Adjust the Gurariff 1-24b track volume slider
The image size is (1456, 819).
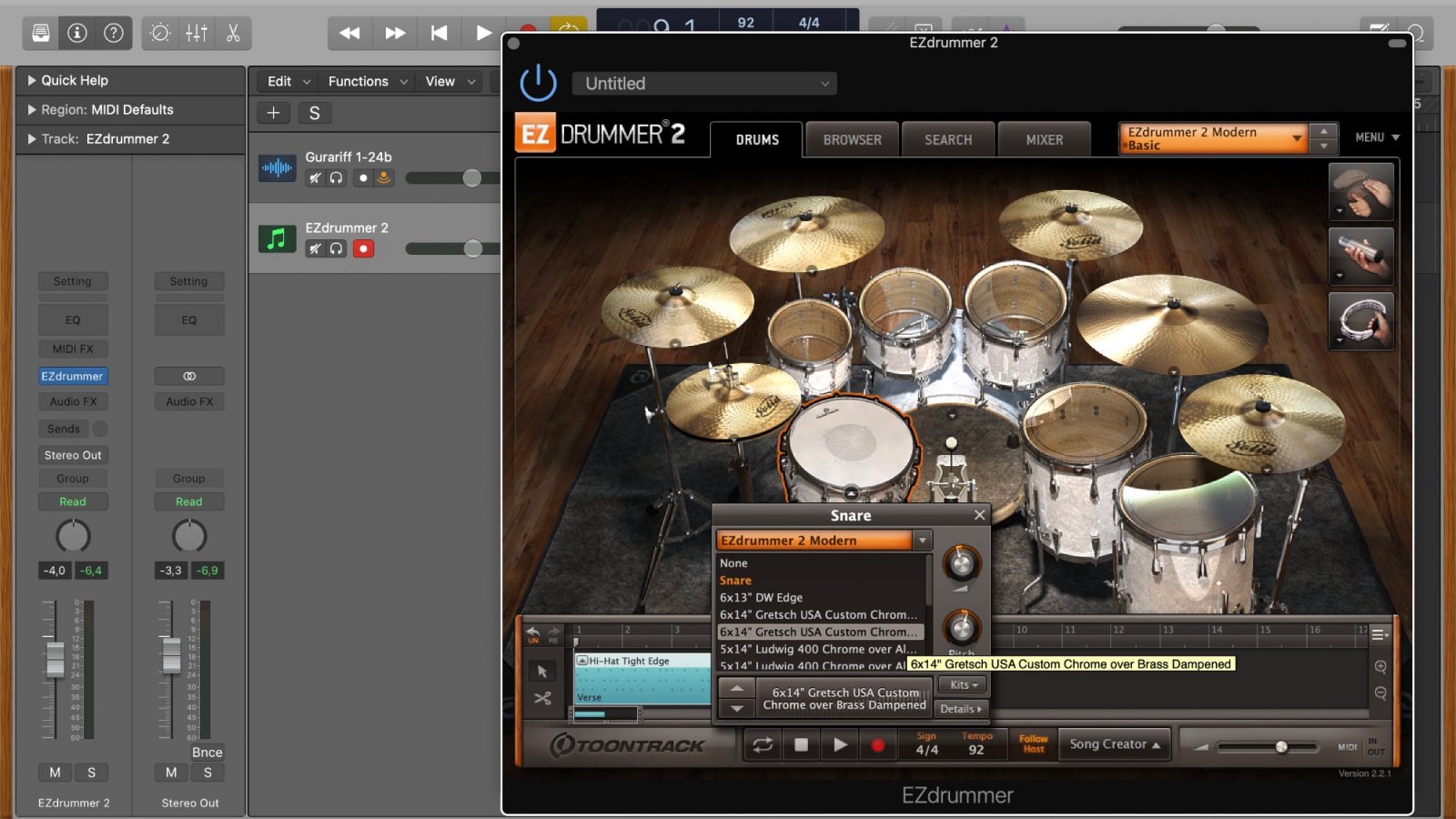(471, 178)
